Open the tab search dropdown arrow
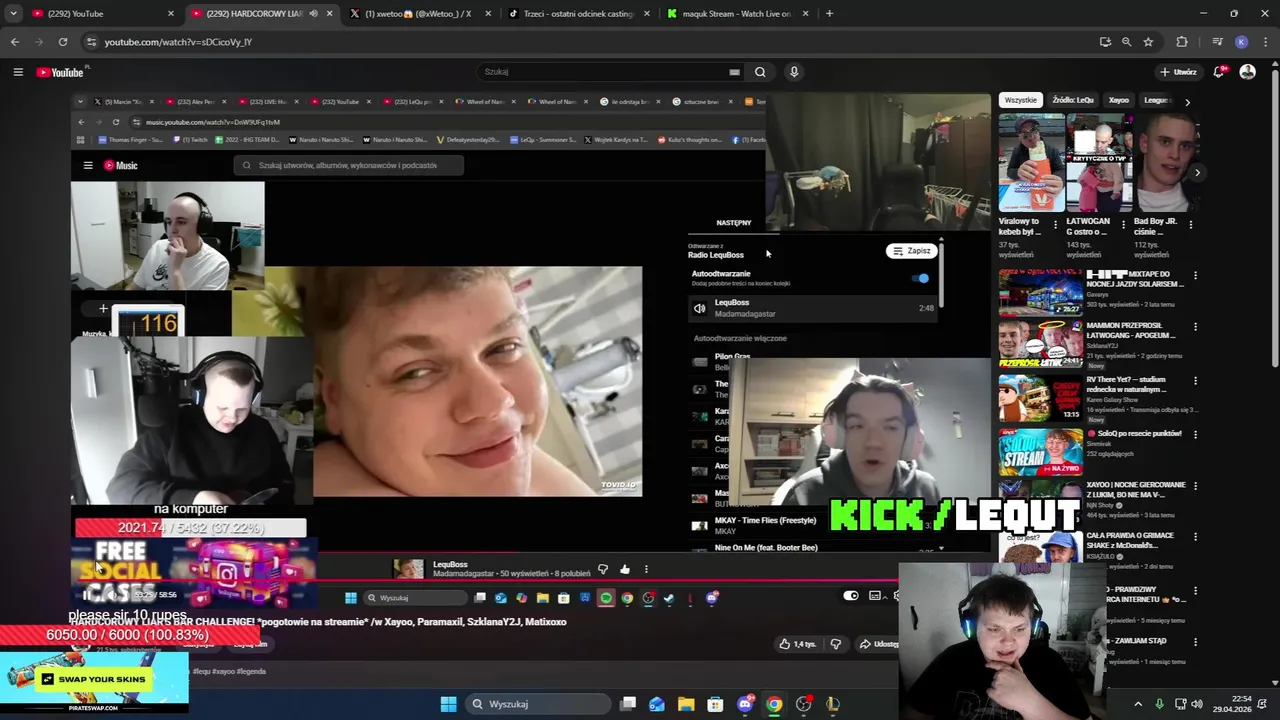This screenshot has width=1280, height=720. coord(13,14)
